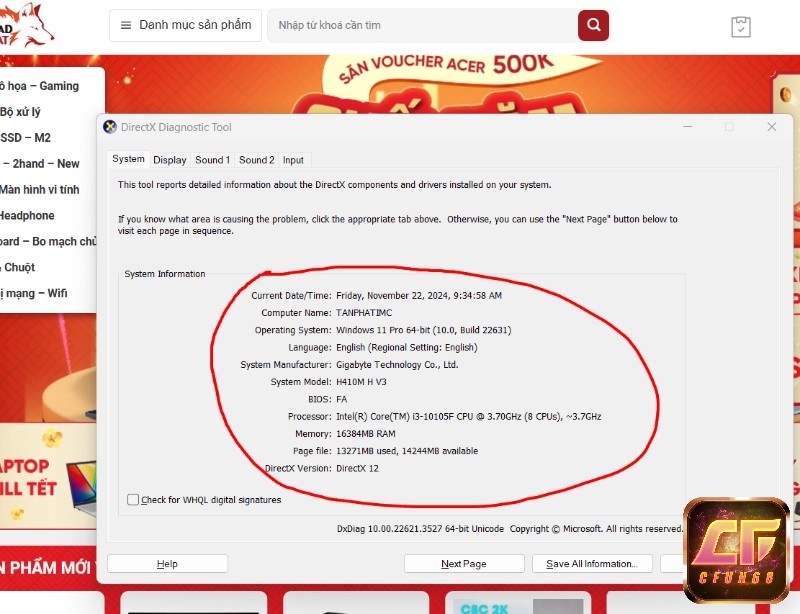Click the DxDiag 10.00.22621.3527 version text
The width and height of the screenshot is (800, 614).
coord(420,529)
